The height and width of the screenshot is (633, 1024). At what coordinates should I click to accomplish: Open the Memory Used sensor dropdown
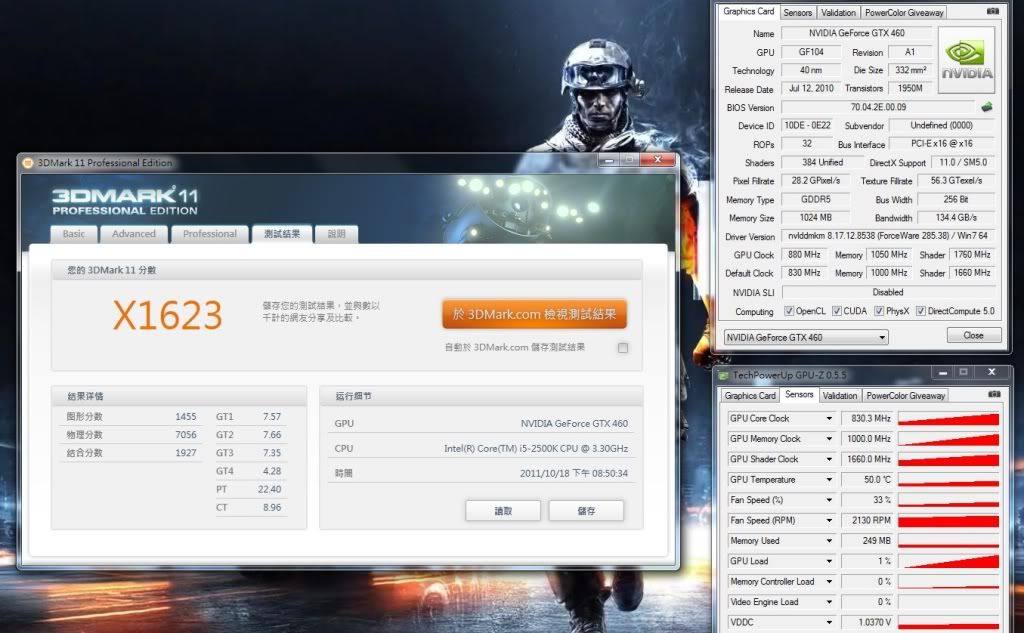pyautogui.click(x=829, y=540)
